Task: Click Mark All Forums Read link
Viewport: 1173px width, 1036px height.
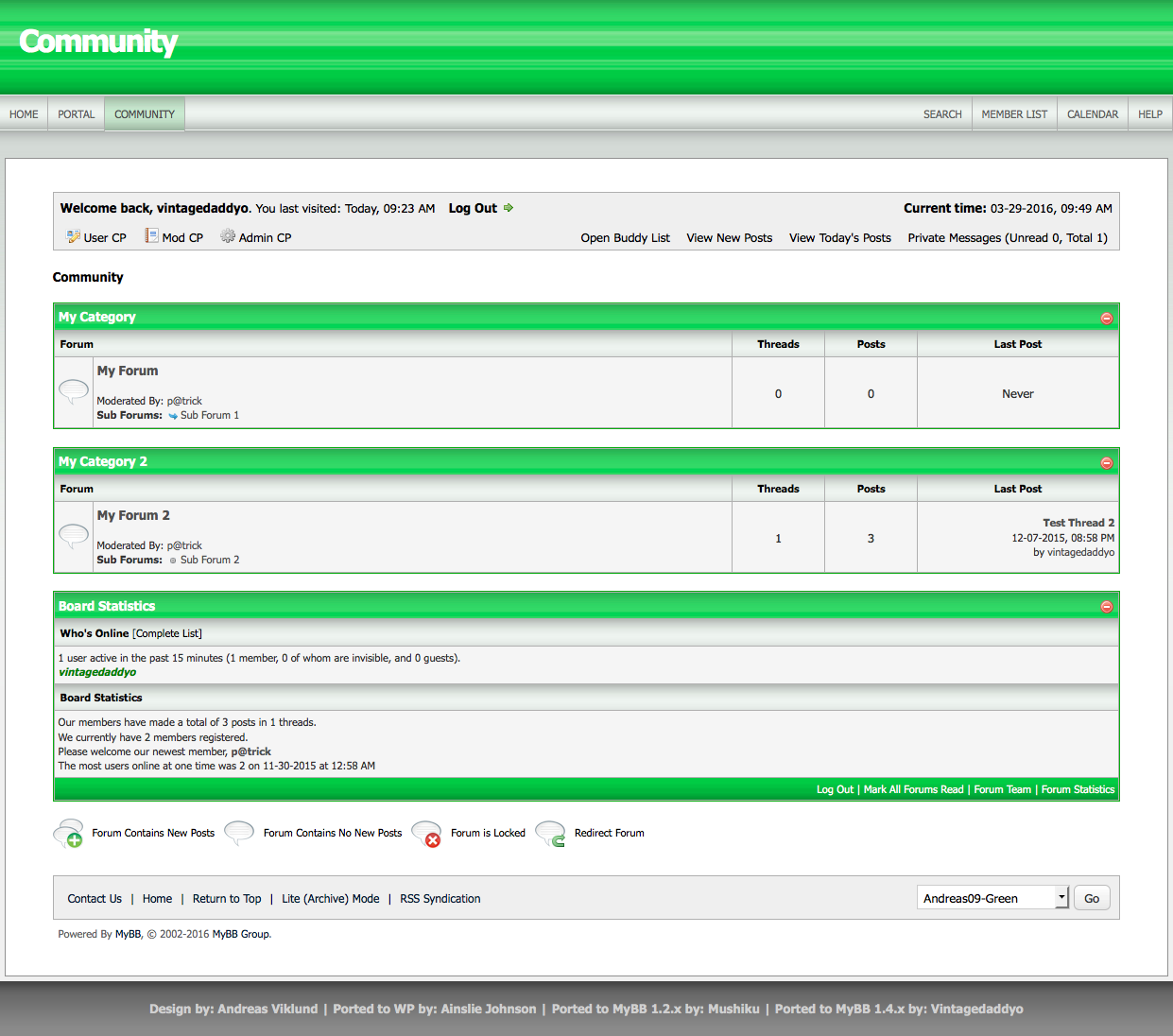Action: (x=913, y=789)
